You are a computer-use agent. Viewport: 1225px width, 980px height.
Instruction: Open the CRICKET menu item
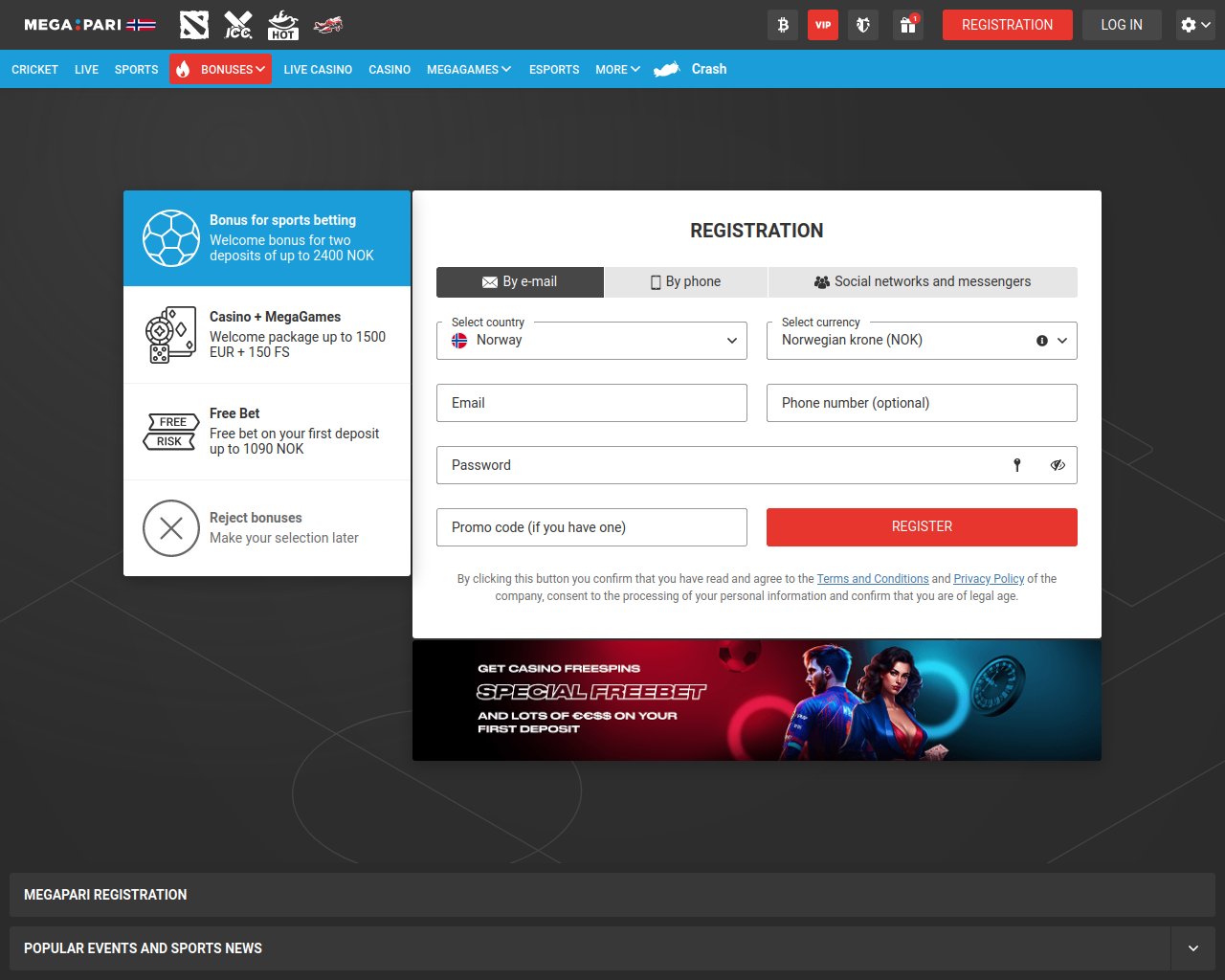[x=34, y=69]
